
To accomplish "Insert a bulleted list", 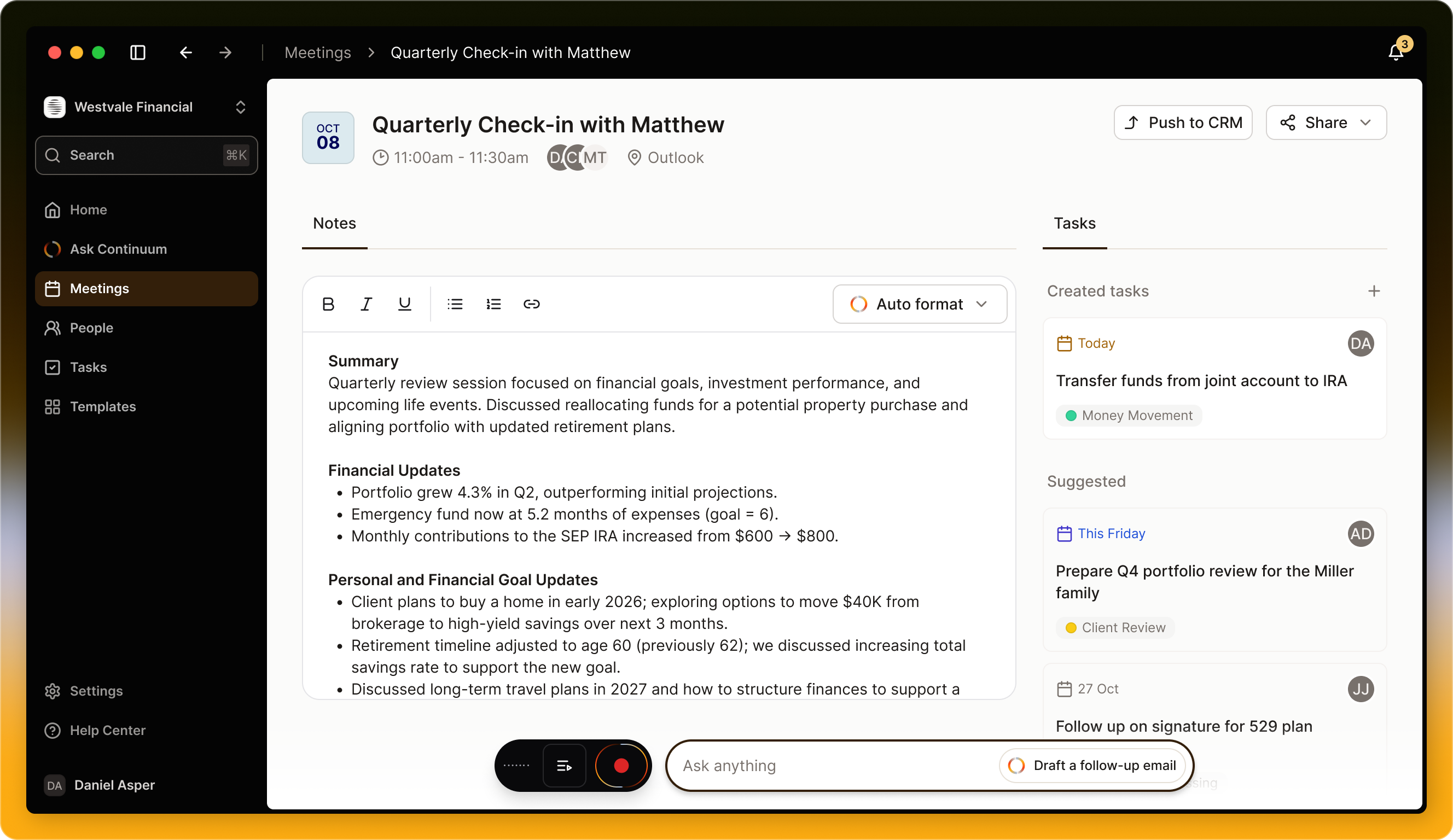I will (x=455, y=304).
